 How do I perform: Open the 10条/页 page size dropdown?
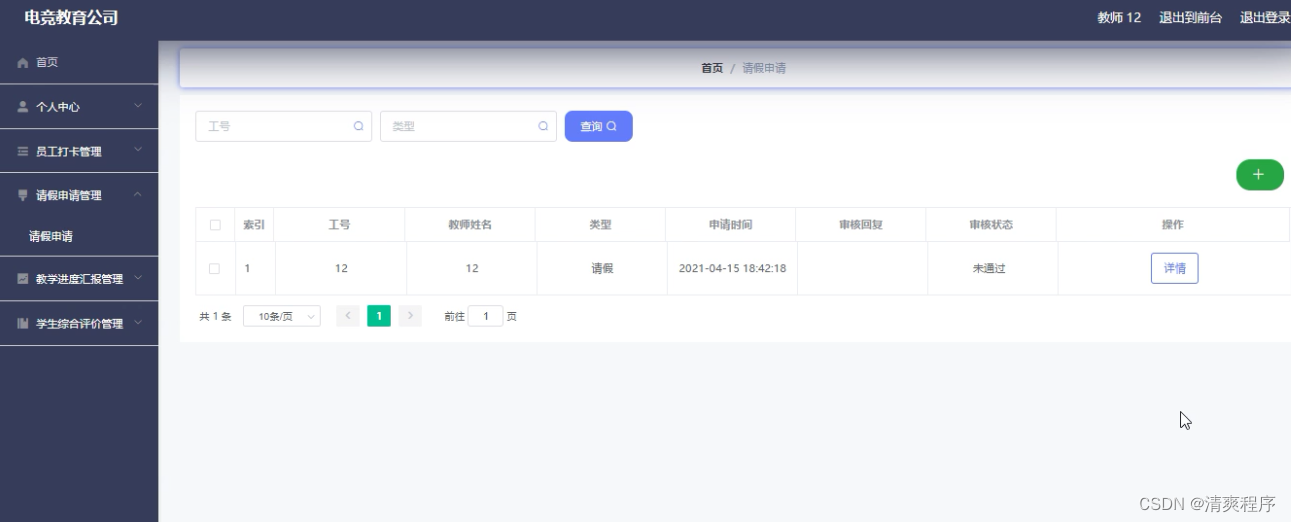[x=282, y=316]
